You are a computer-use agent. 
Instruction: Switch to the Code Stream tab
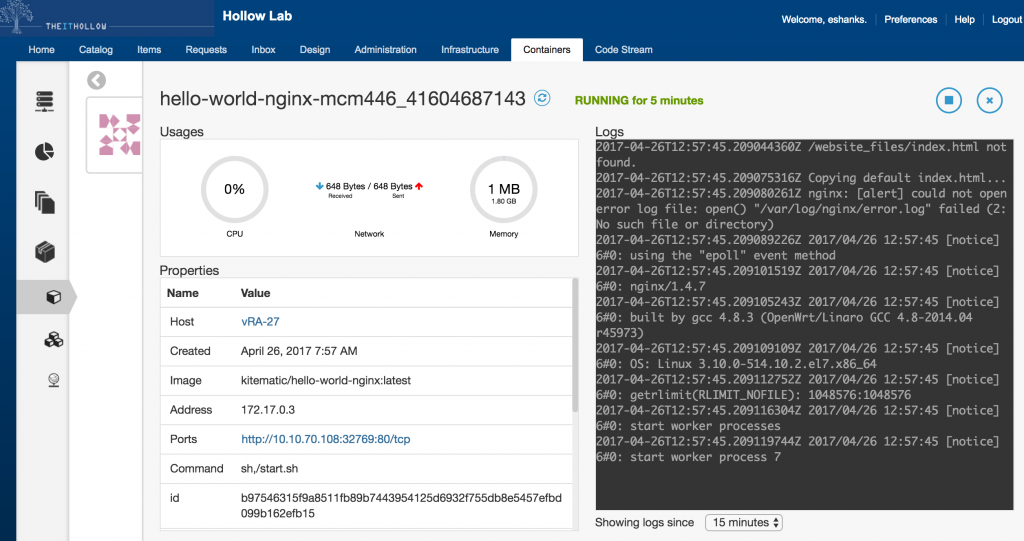(623, 49)
